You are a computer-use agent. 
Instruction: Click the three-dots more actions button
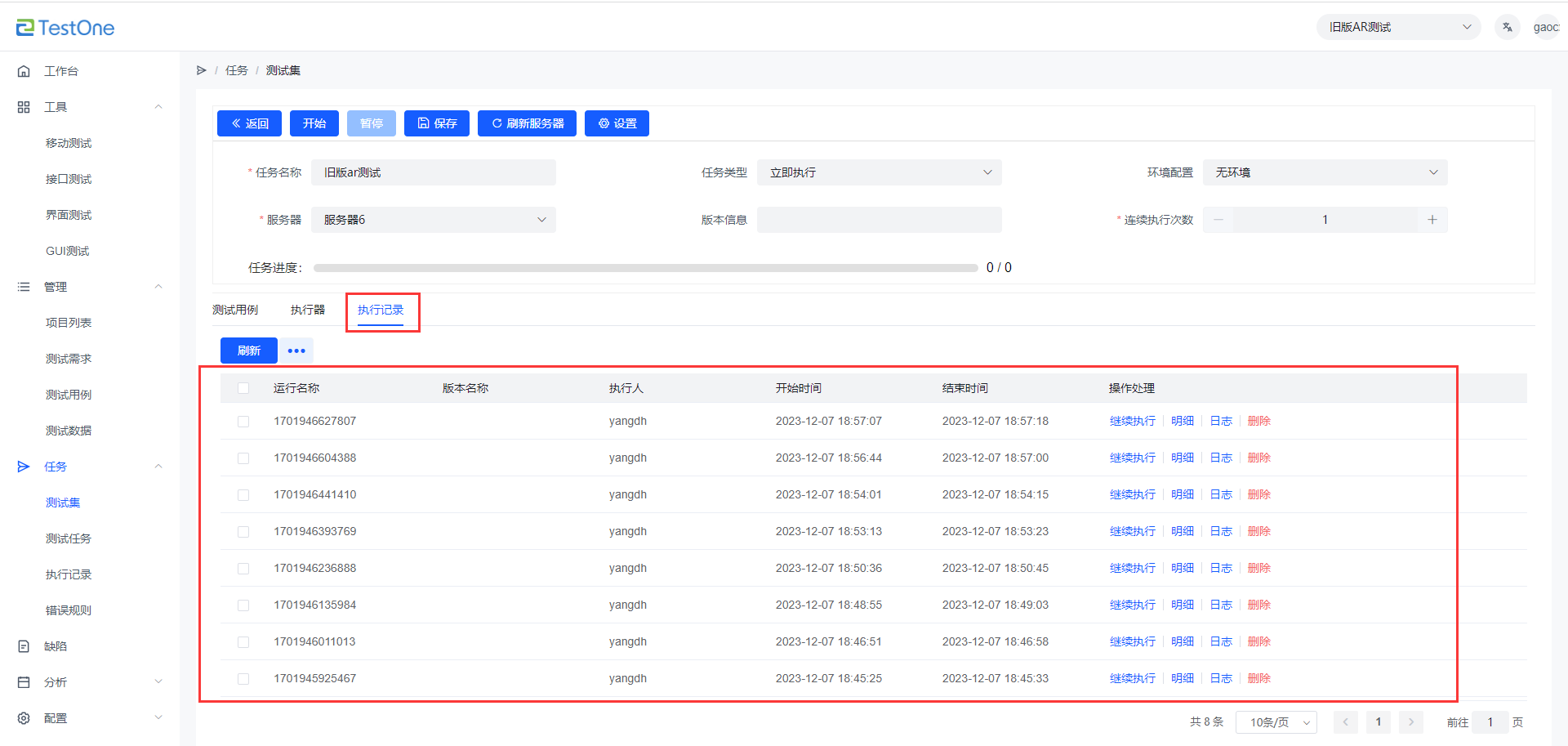(296, 351)
